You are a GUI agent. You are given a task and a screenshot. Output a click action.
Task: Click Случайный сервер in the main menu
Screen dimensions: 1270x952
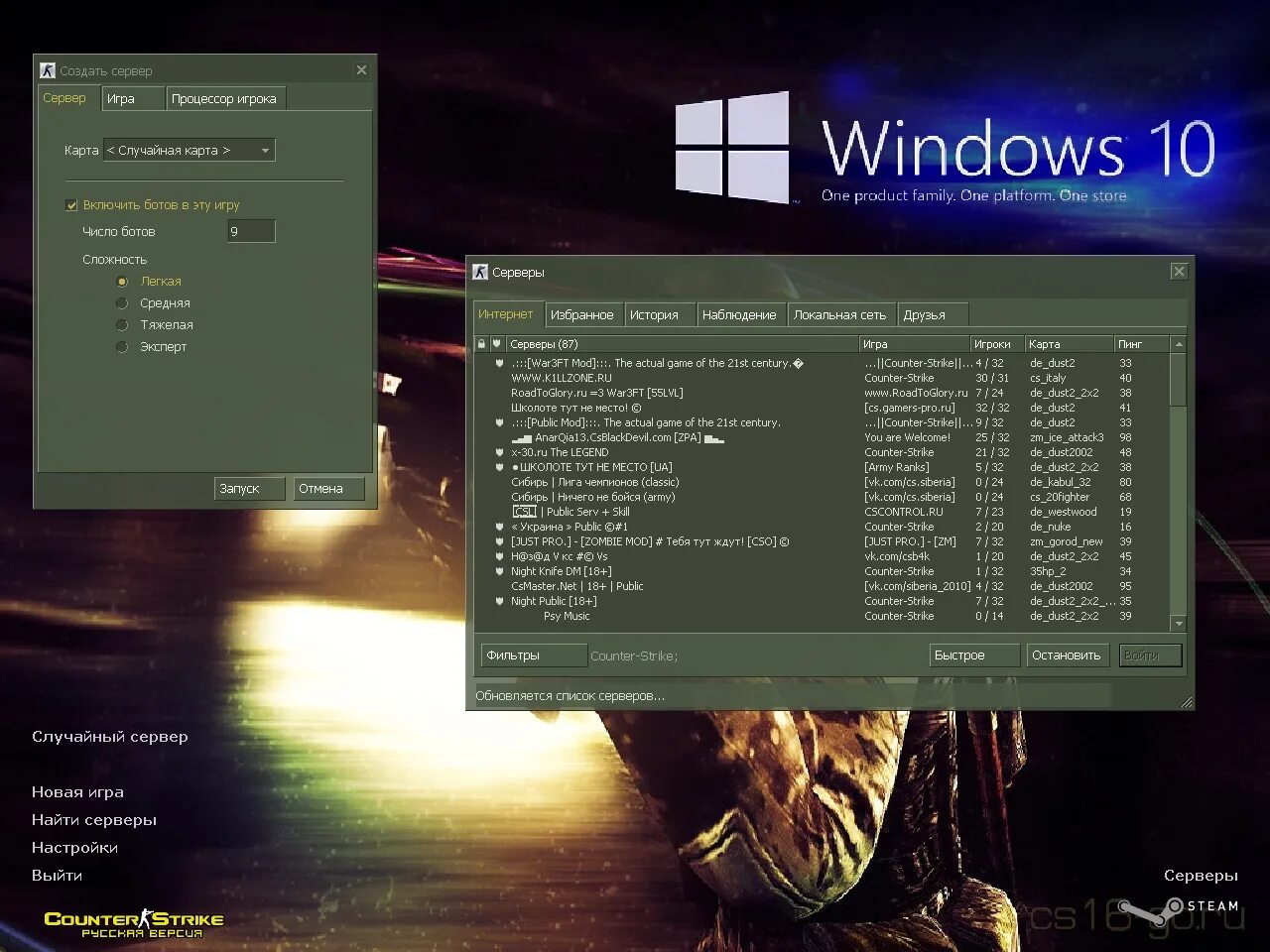point(110,737)
